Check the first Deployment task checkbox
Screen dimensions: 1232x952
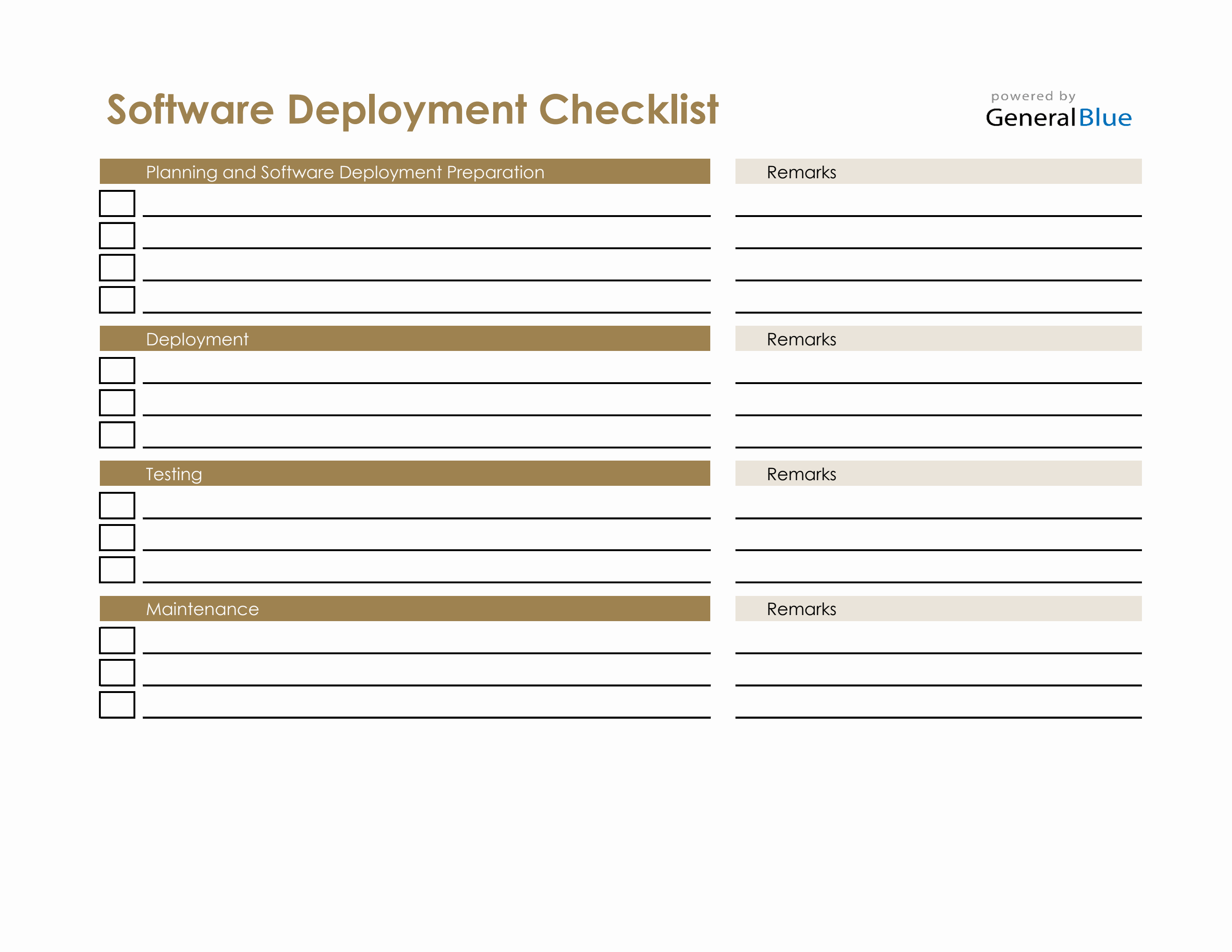tap(117, 371)
